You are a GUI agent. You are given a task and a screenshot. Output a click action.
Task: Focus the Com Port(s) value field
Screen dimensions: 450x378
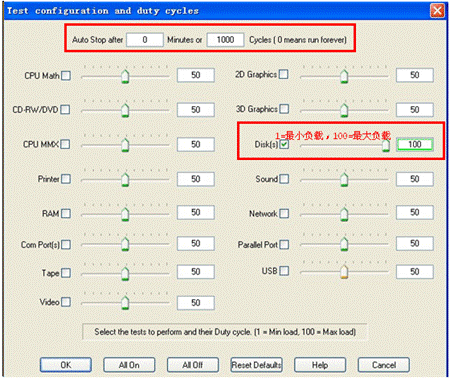[x=196, y=243]
